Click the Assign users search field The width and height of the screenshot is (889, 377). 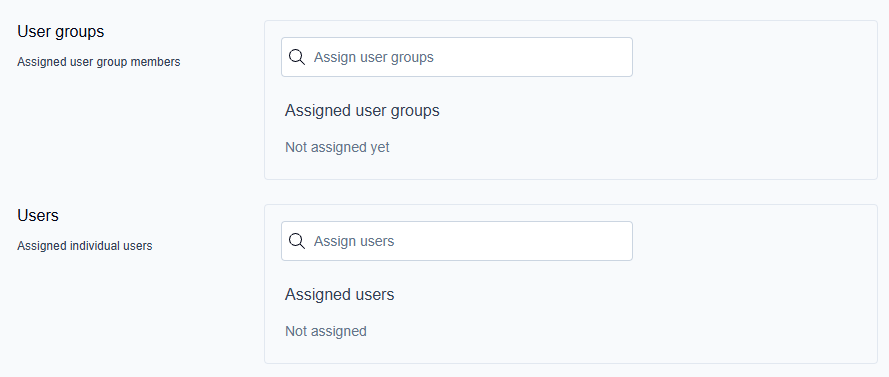point(456,241)
